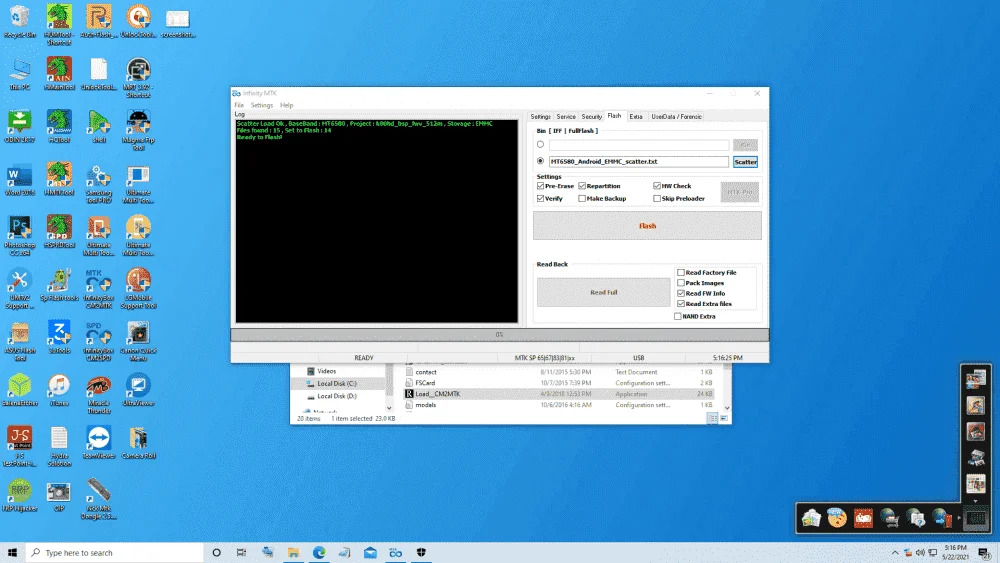Open the Canon Quick Menu shortcut
This screenshot has height=563, width=1000.
coord(138,342)
